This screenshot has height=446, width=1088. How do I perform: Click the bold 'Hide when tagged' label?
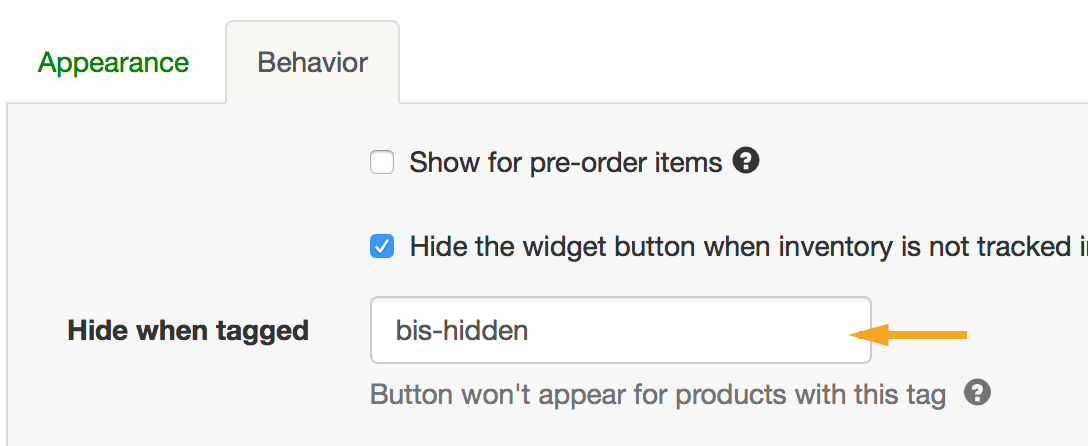(188, 331)
